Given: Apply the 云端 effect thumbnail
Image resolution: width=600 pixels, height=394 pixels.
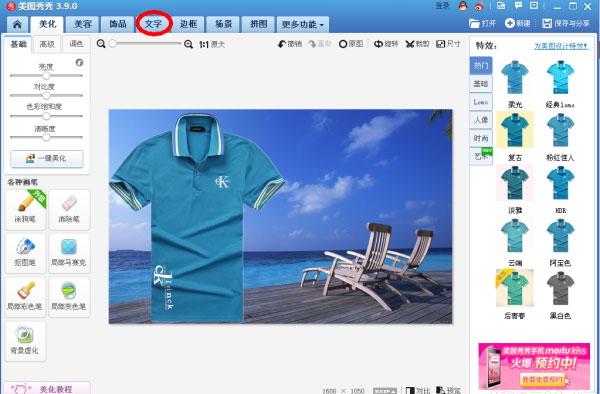Looking at the screenshot, I should (x=515, y=235).
